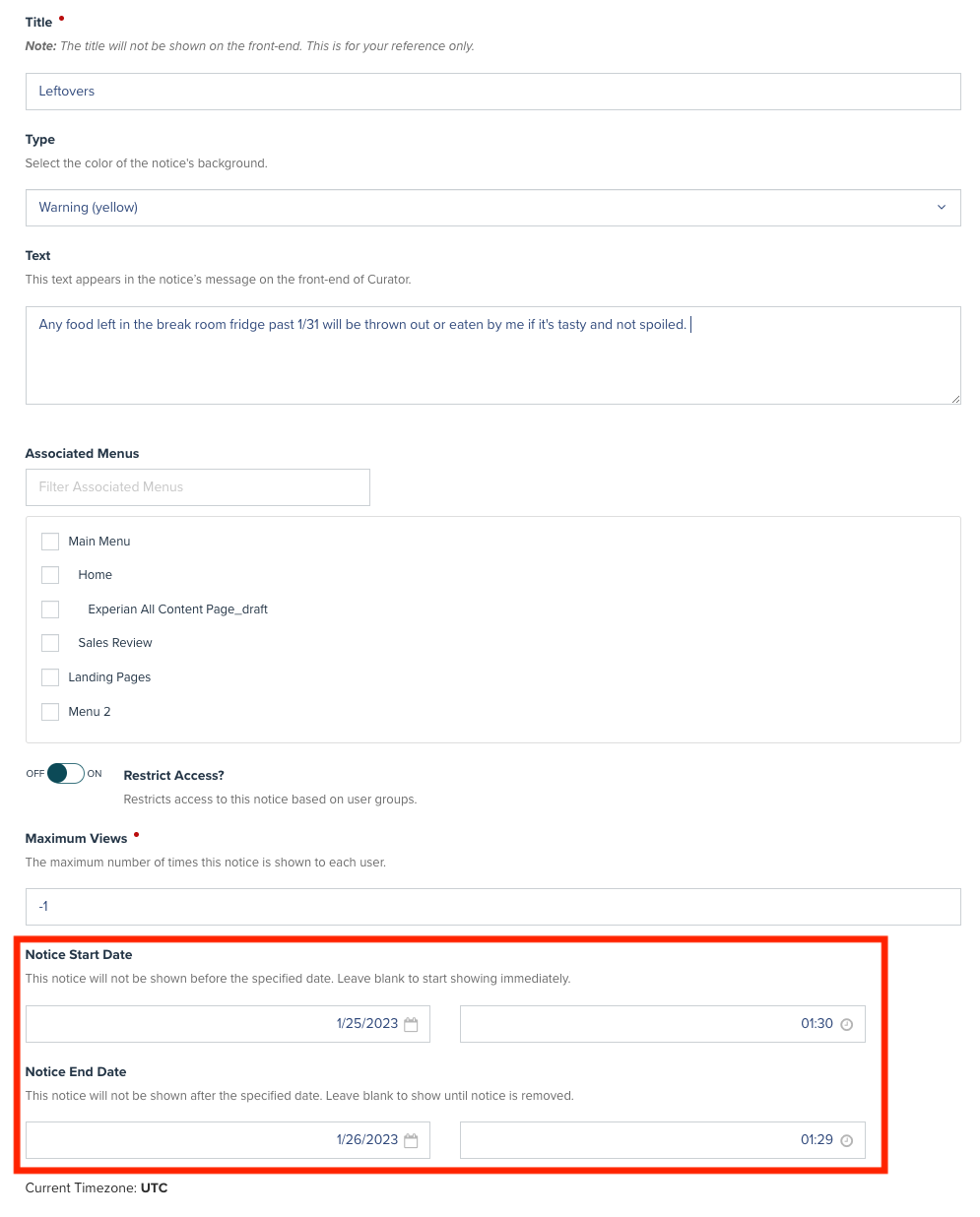
Task: Check the Menu 2 checkbox
Action: pos(50,712)
